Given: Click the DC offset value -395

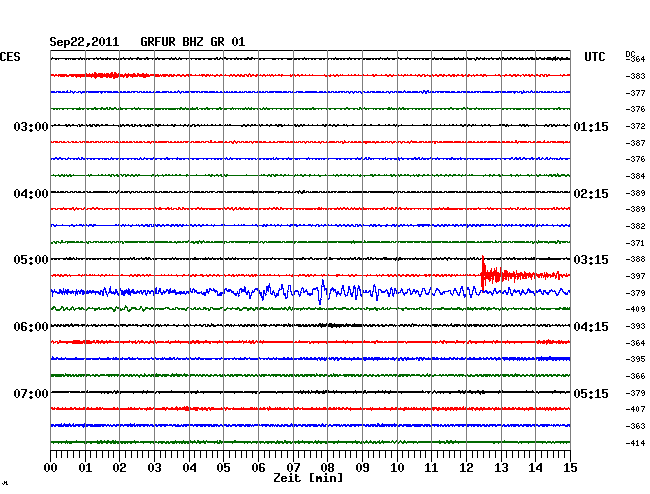Looking at the screenshot, I should coord(635,359).
